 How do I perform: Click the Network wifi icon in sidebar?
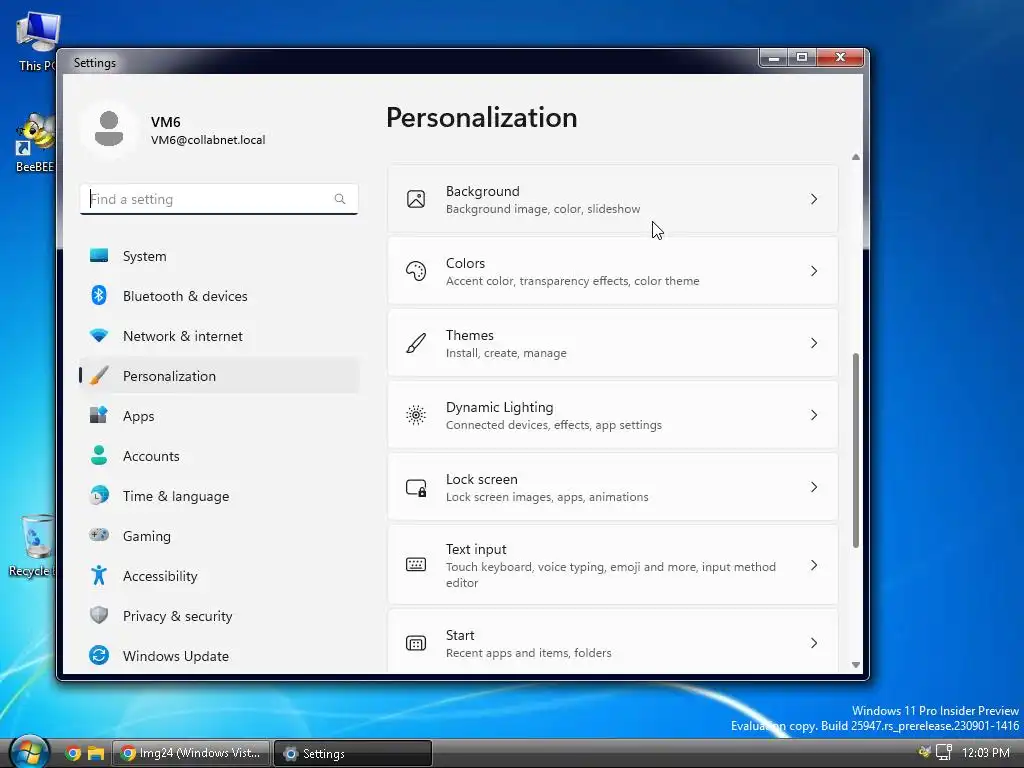point(99,336)
